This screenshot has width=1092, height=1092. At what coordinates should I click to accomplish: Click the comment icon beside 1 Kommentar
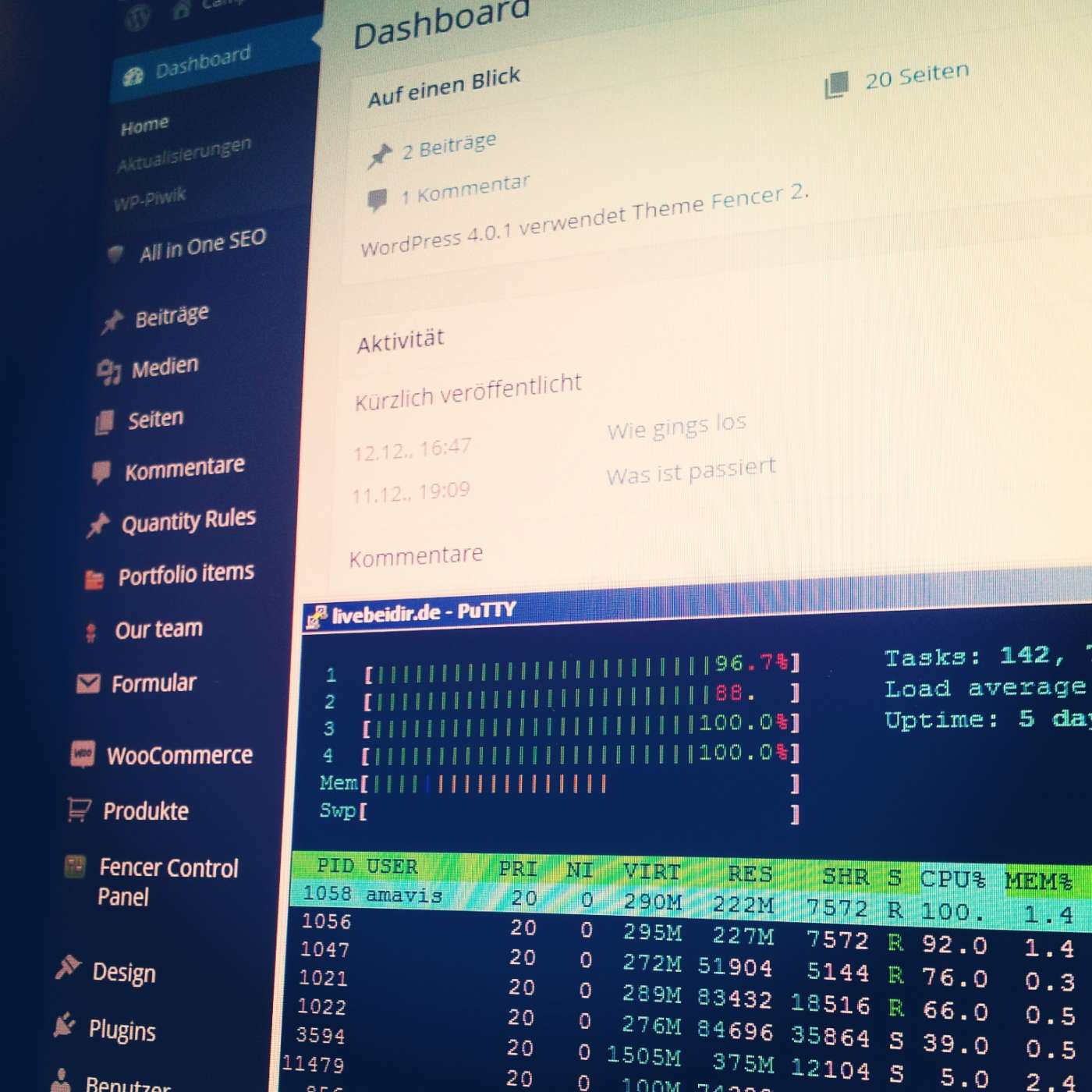377,200
